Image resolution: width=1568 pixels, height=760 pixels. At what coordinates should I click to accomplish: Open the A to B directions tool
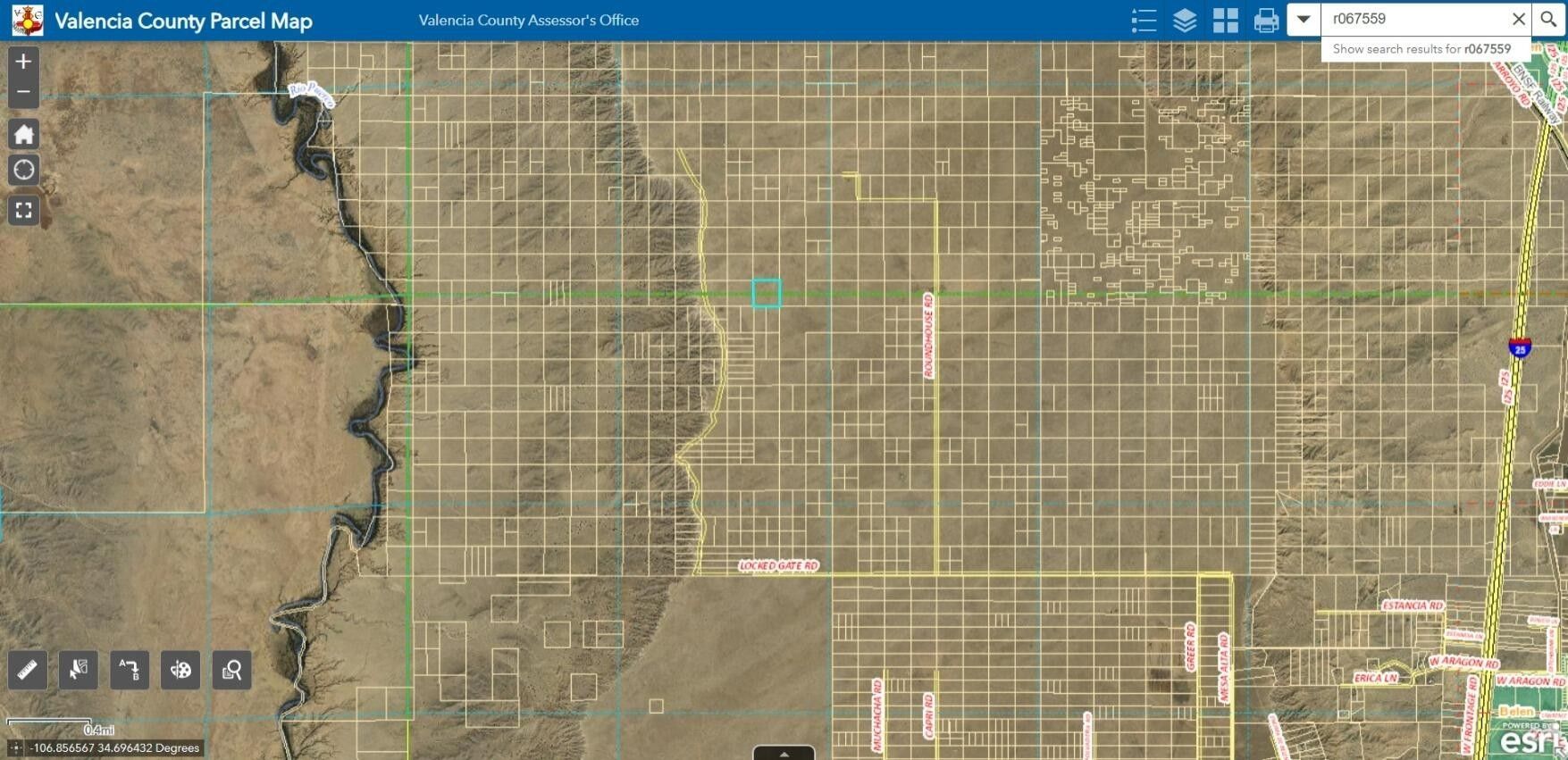pyautogui.click(x=130, y=670)
